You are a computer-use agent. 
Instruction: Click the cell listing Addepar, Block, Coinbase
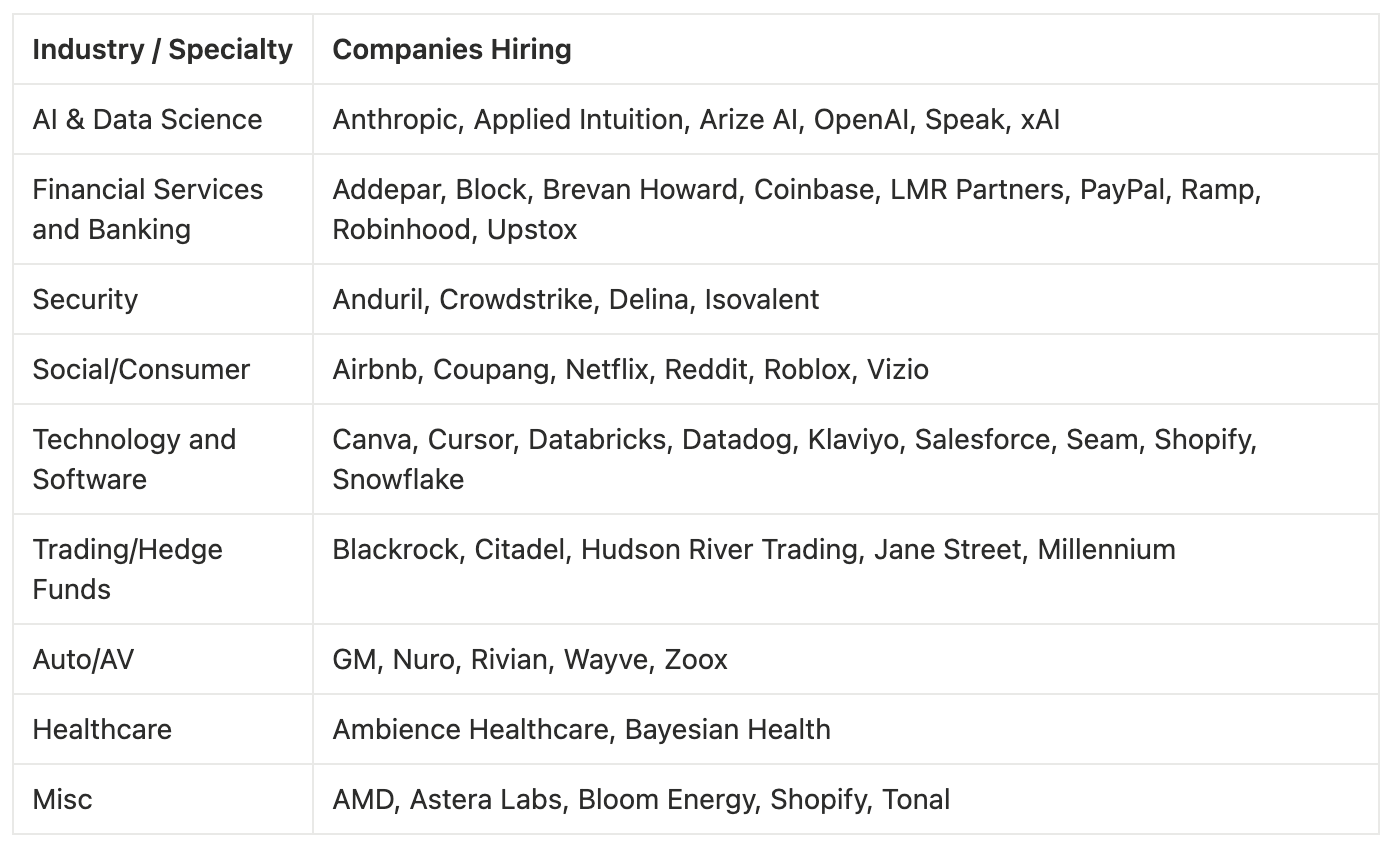coord(796,209)
